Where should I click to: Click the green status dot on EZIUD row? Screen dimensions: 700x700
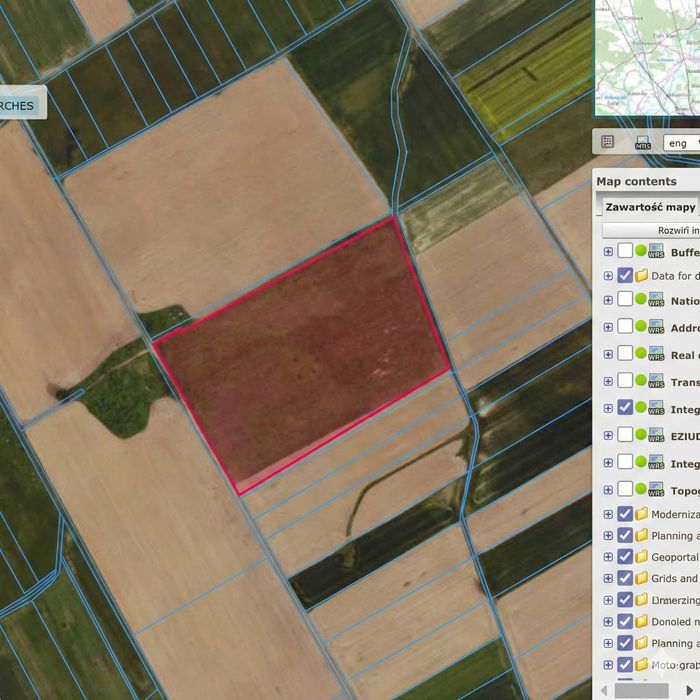point(641,434)
